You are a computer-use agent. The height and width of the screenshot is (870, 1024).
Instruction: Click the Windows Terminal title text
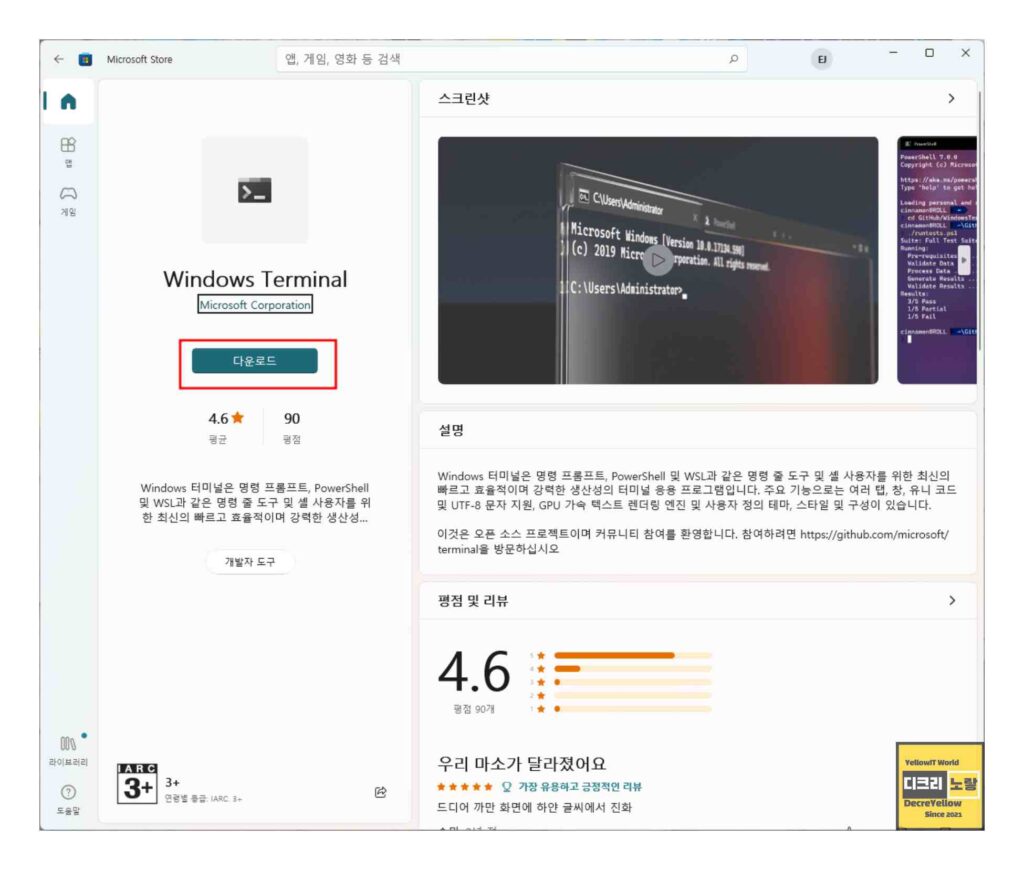[x=255, y=280]
